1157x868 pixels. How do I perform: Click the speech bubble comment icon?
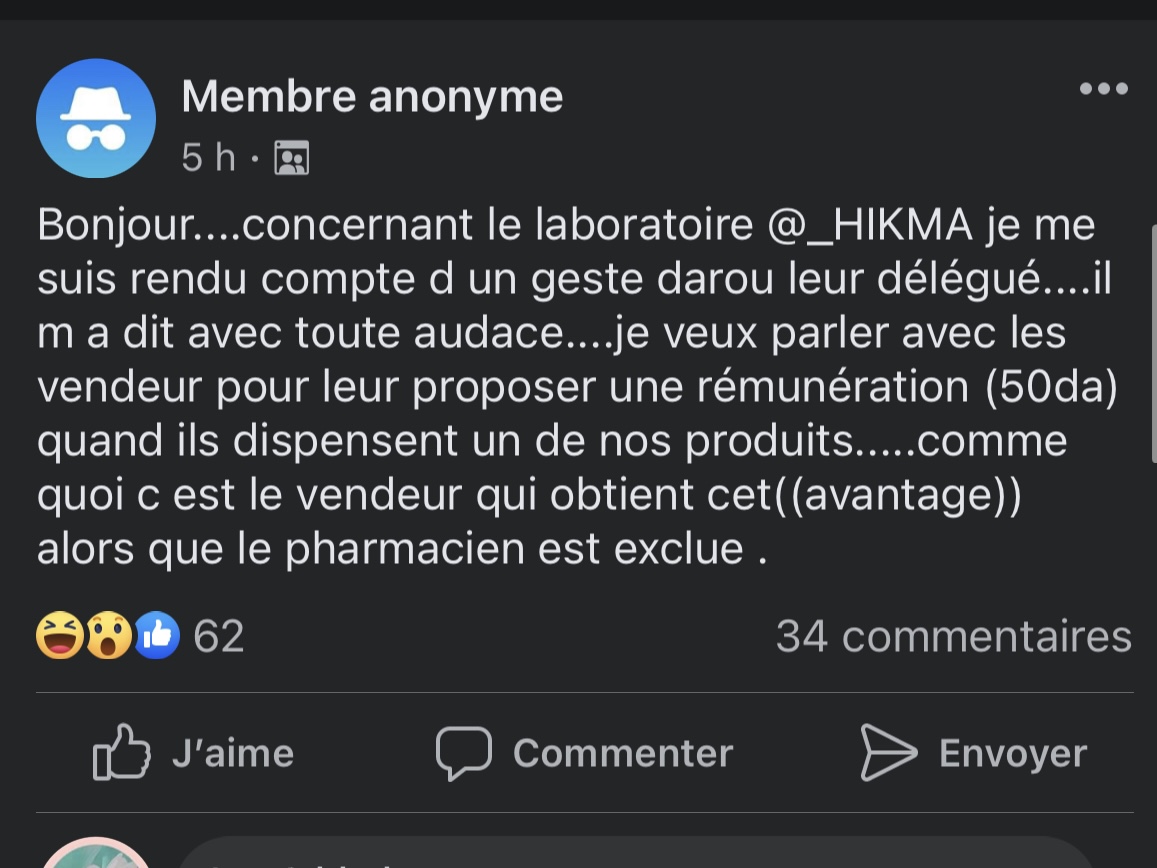[x=464, y=753]
